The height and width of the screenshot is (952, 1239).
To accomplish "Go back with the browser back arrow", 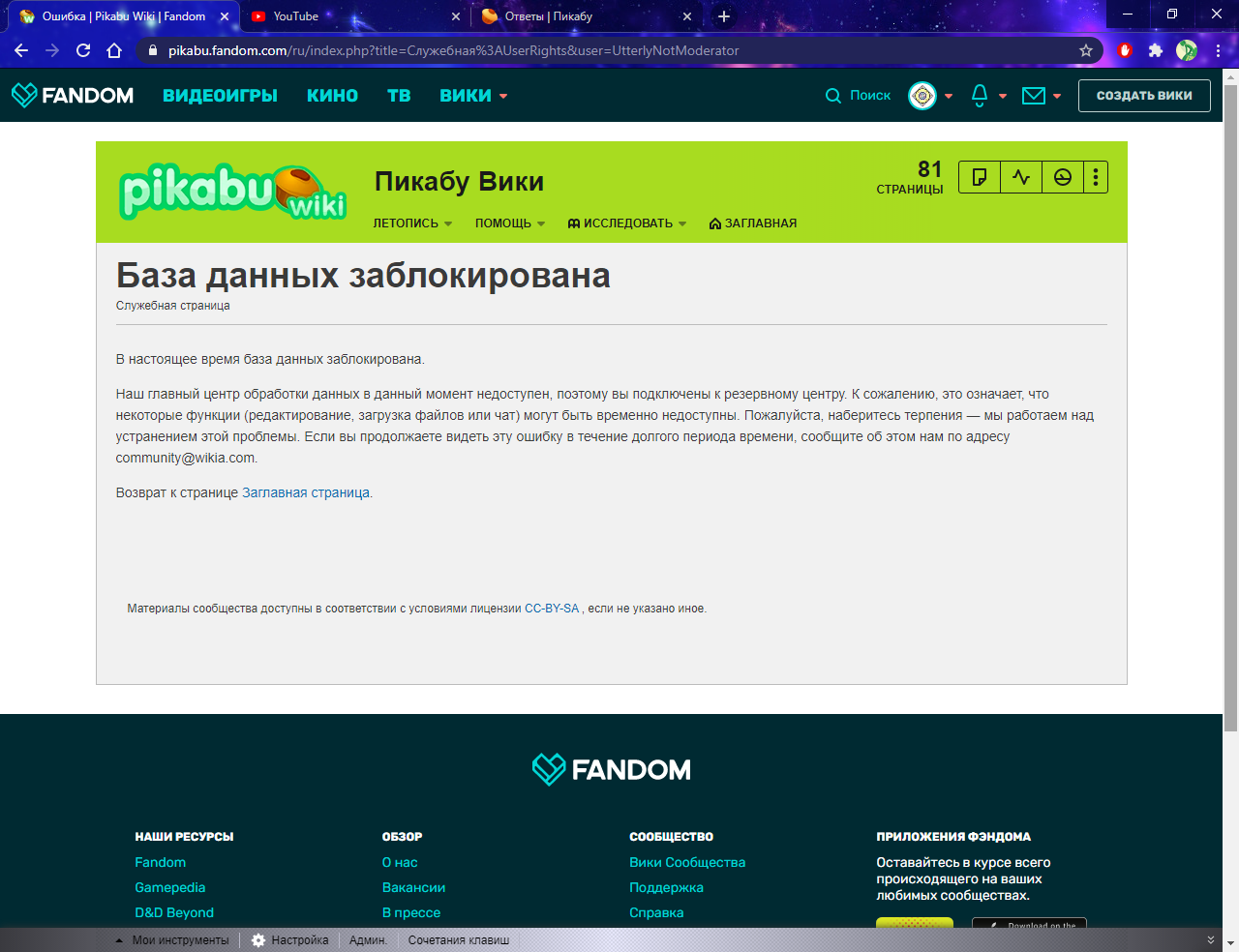I will pyautogui.click(x=21, y=50).
